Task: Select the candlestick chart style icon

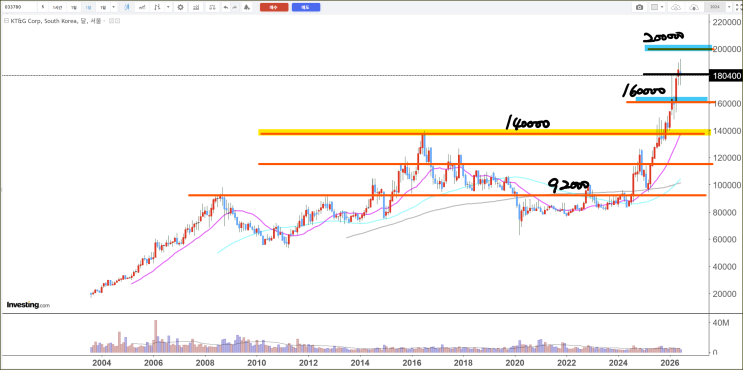Action: click(127, 7)
